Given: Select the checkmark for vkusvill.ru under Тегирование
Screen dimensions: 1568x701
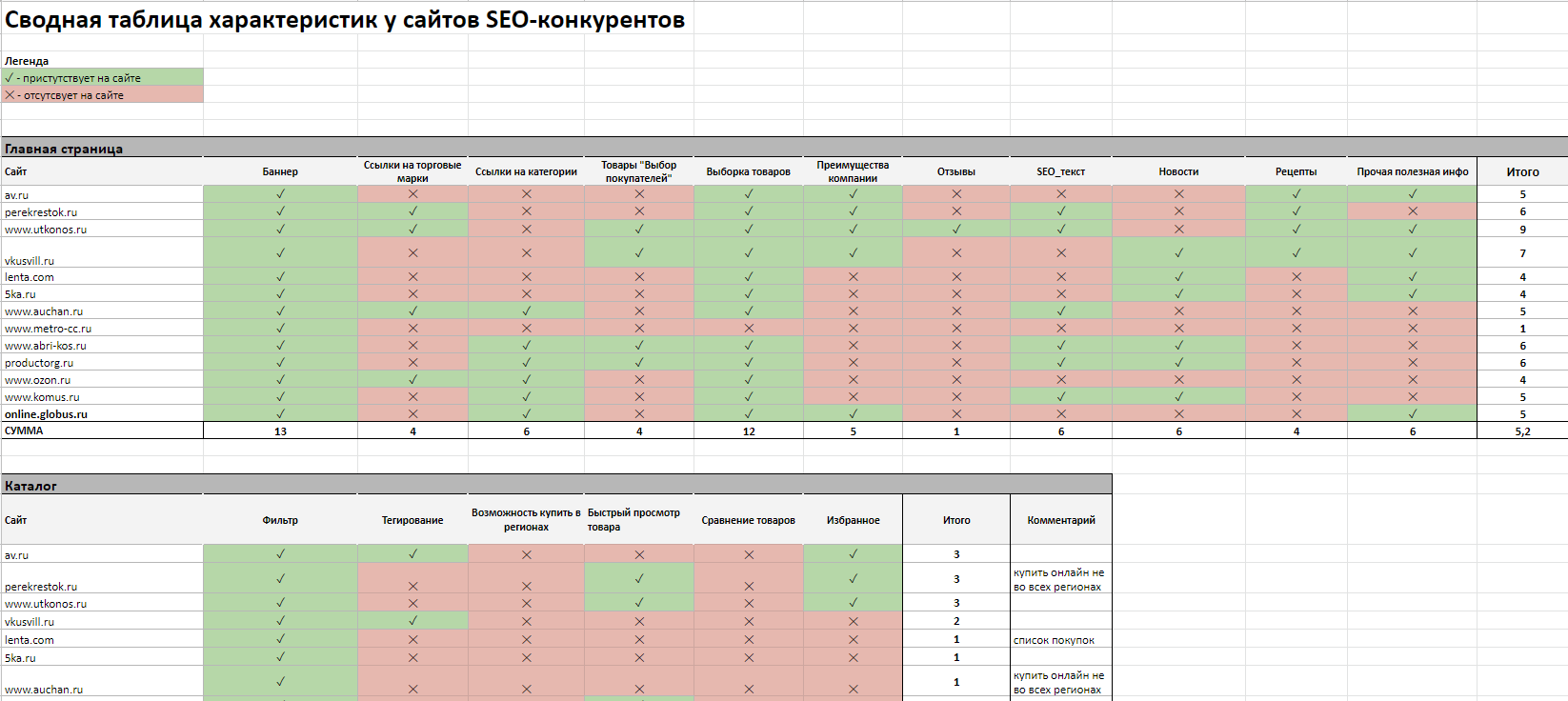Looking at the screenshot, I should (x=412, y=621).
